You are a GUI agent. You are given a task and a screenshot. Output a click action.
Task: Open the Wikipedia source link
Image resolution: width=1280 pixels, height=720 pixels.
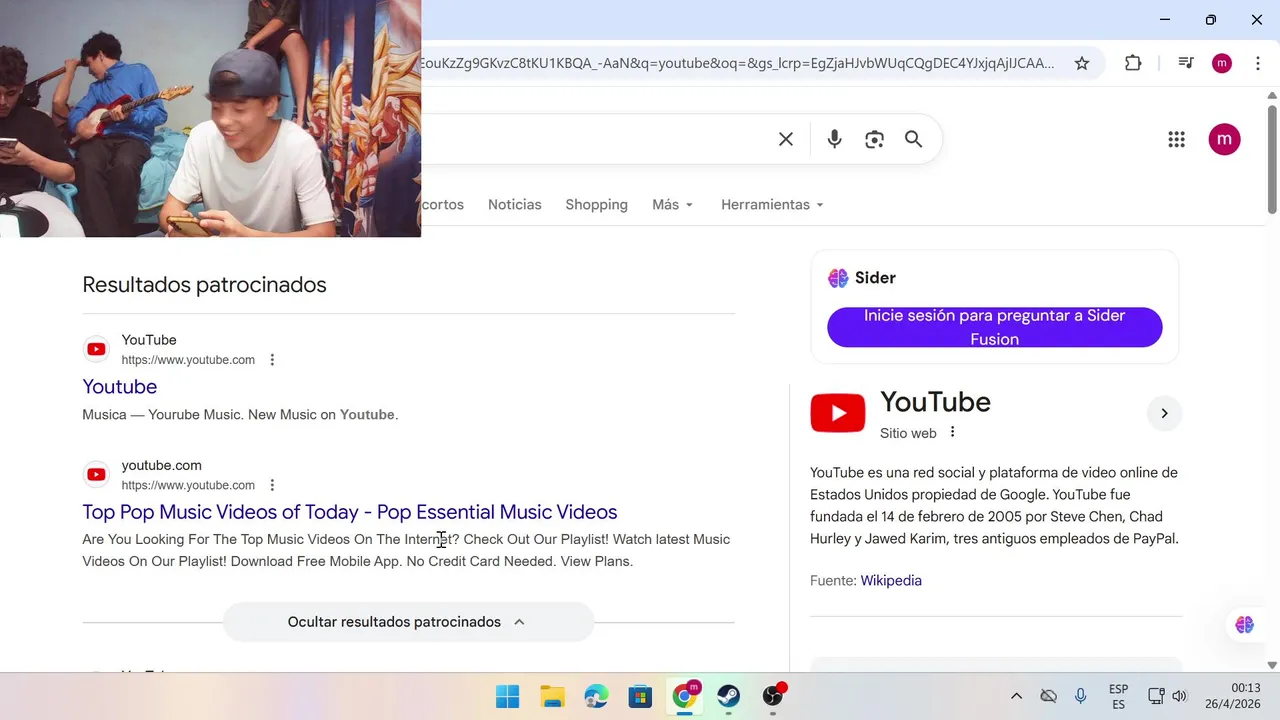click(891, 581)
